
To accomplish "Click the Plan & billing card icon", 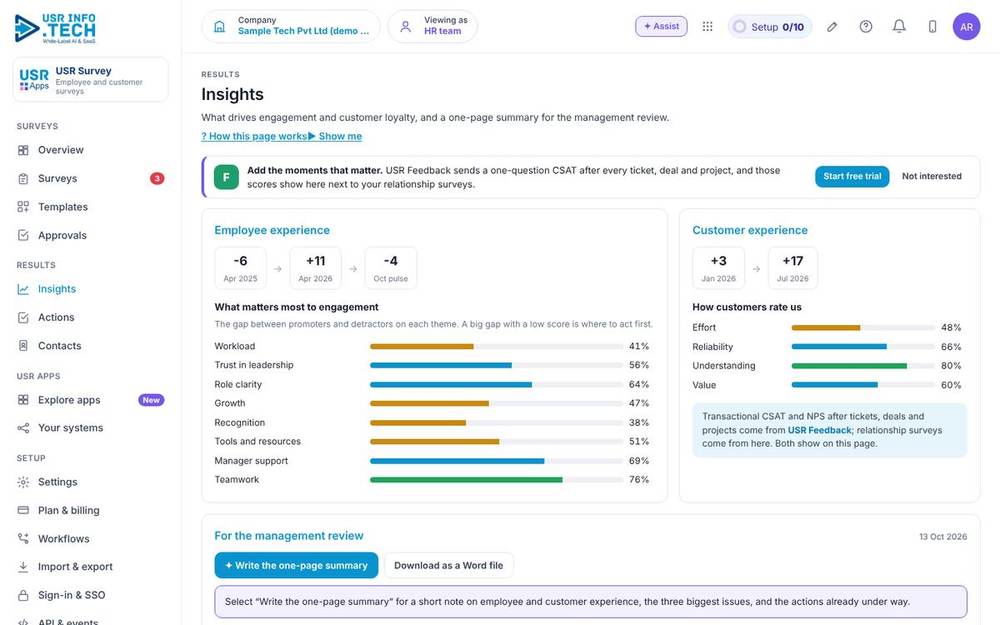I will 23,510.
